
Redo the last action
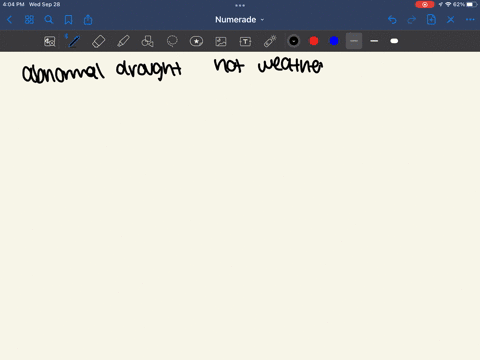pyautogui.click(x=412, y=20)
